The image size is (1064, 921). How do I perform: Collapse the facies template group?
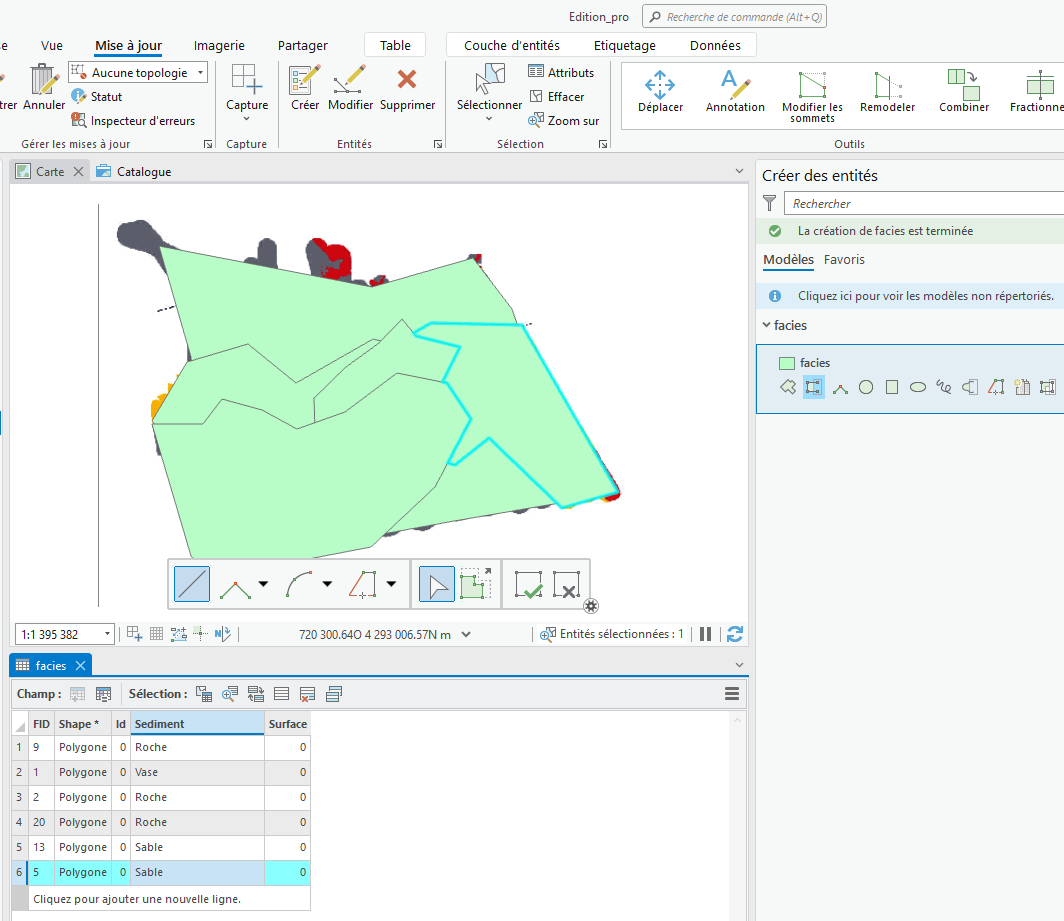pos(766,325)
